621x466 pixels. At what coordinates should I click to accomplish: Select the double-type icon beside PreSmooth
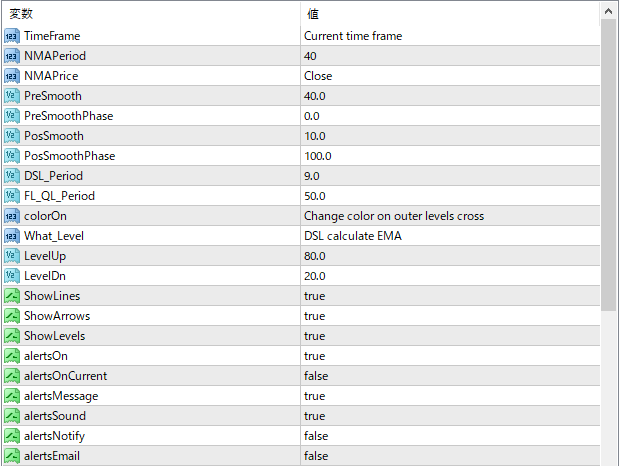coord(11,96)
